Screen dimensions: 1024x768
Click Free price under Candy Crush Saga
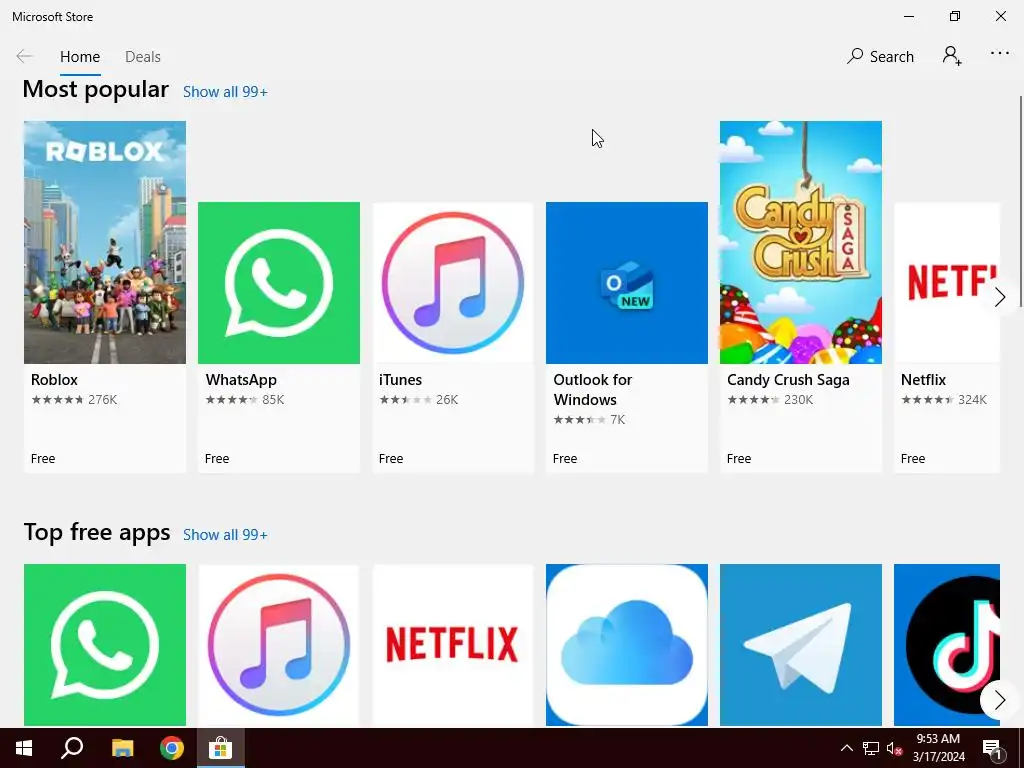[739, 458]
